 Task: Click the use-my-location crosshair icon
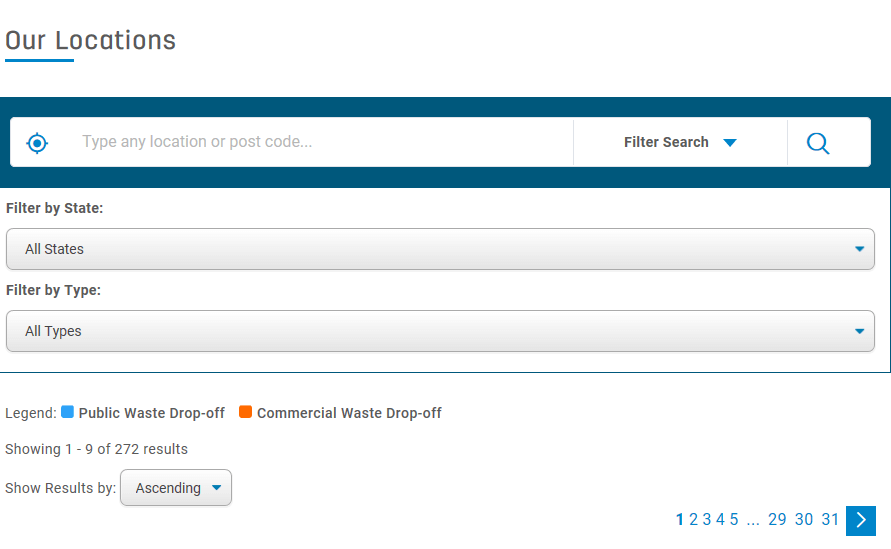37,143
